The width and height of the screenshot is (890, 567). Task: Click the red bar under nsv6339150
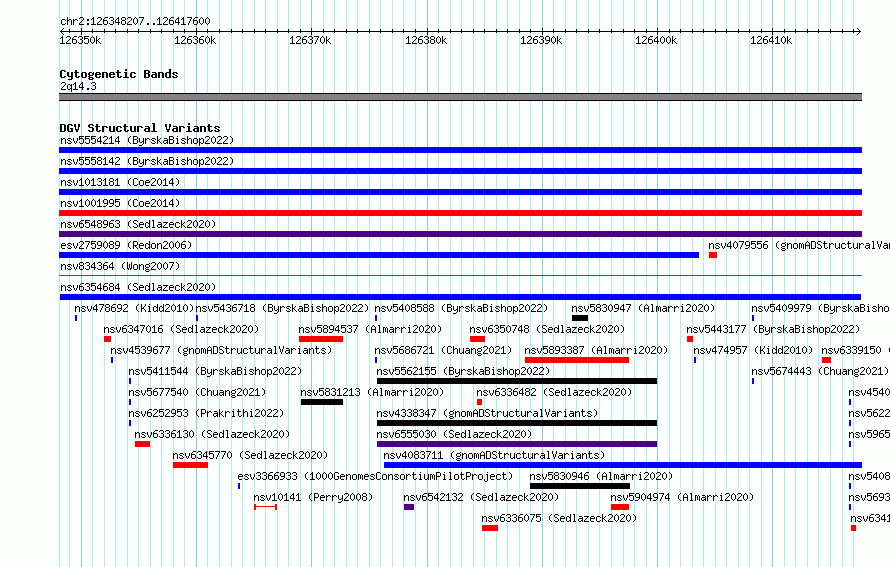(826, 360)
